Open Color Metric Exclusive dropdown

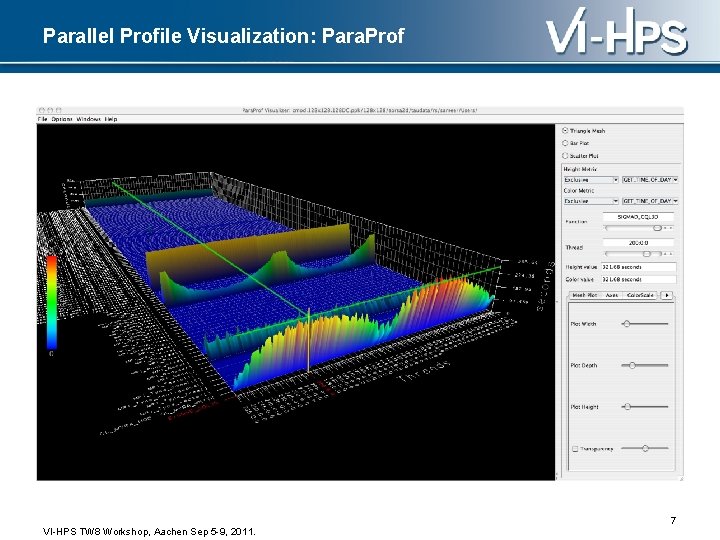[591, 201]
